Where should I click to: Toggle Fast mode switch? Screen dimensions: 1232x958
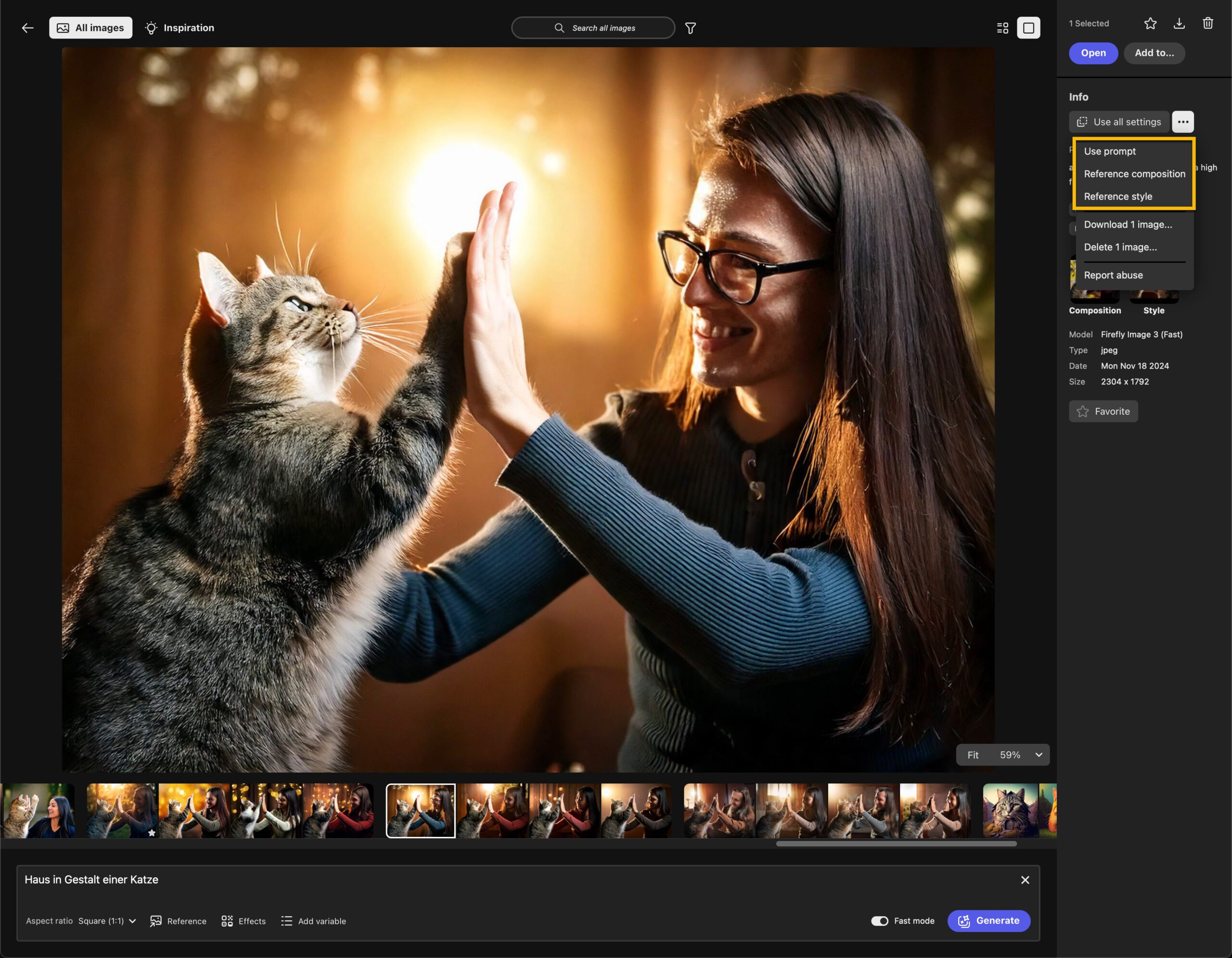pyautogui.click(x=878, y=920)
